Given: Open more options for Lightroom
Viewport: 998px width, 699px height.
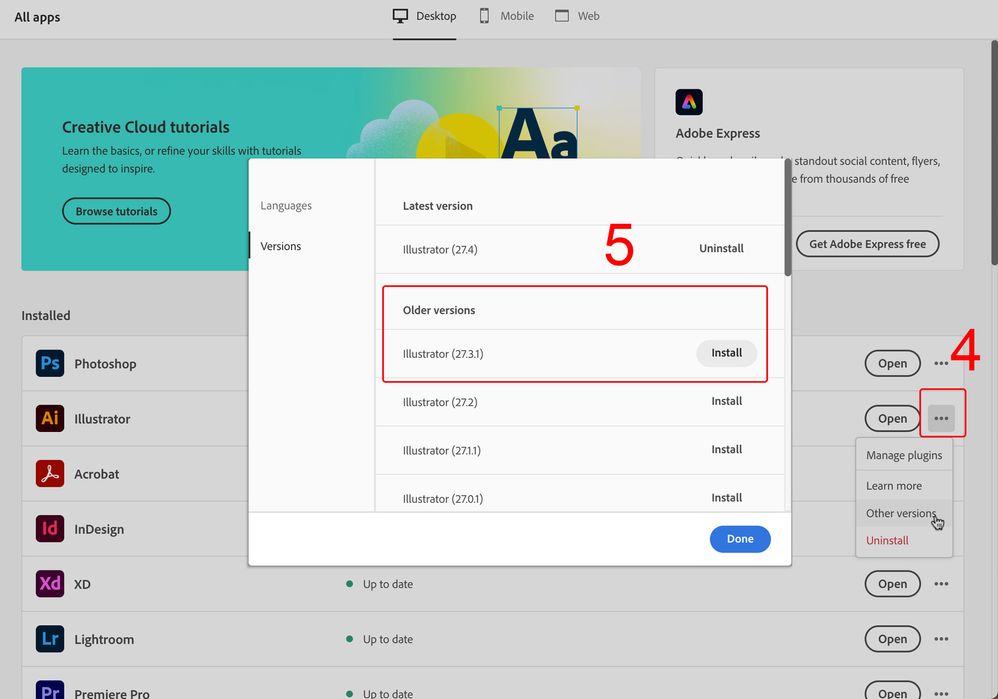Looking at the screenshot, I should [x=941, y=639].
